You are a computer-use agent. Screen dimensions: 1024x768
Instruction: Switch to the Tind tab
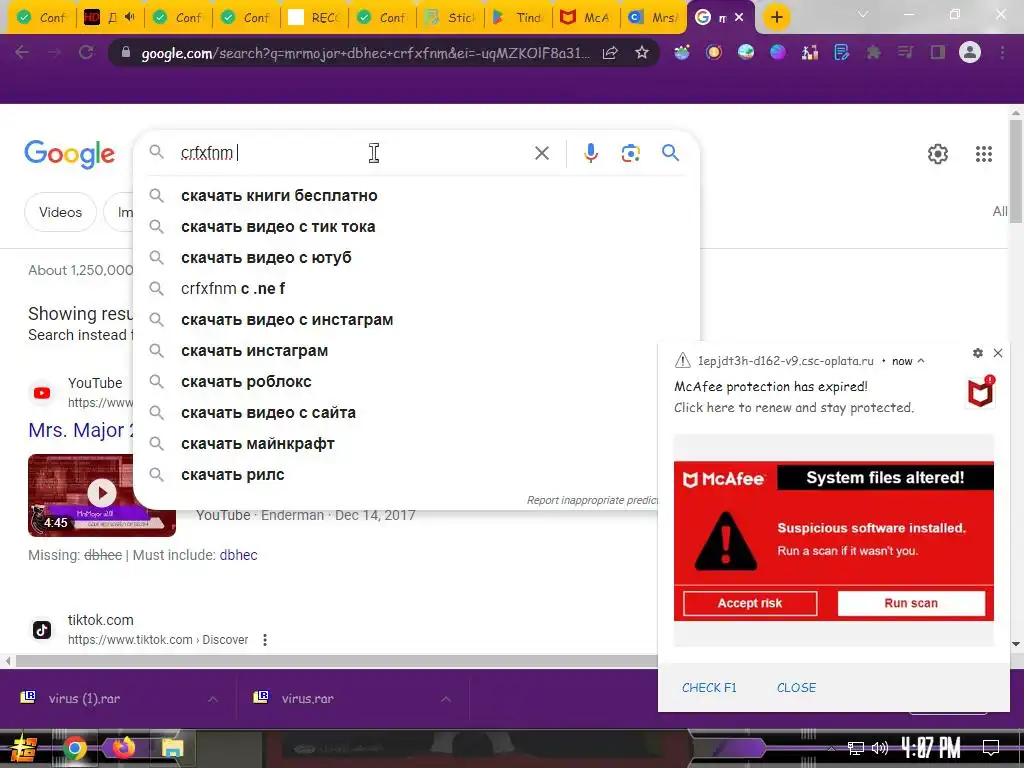tap(518, 18)
